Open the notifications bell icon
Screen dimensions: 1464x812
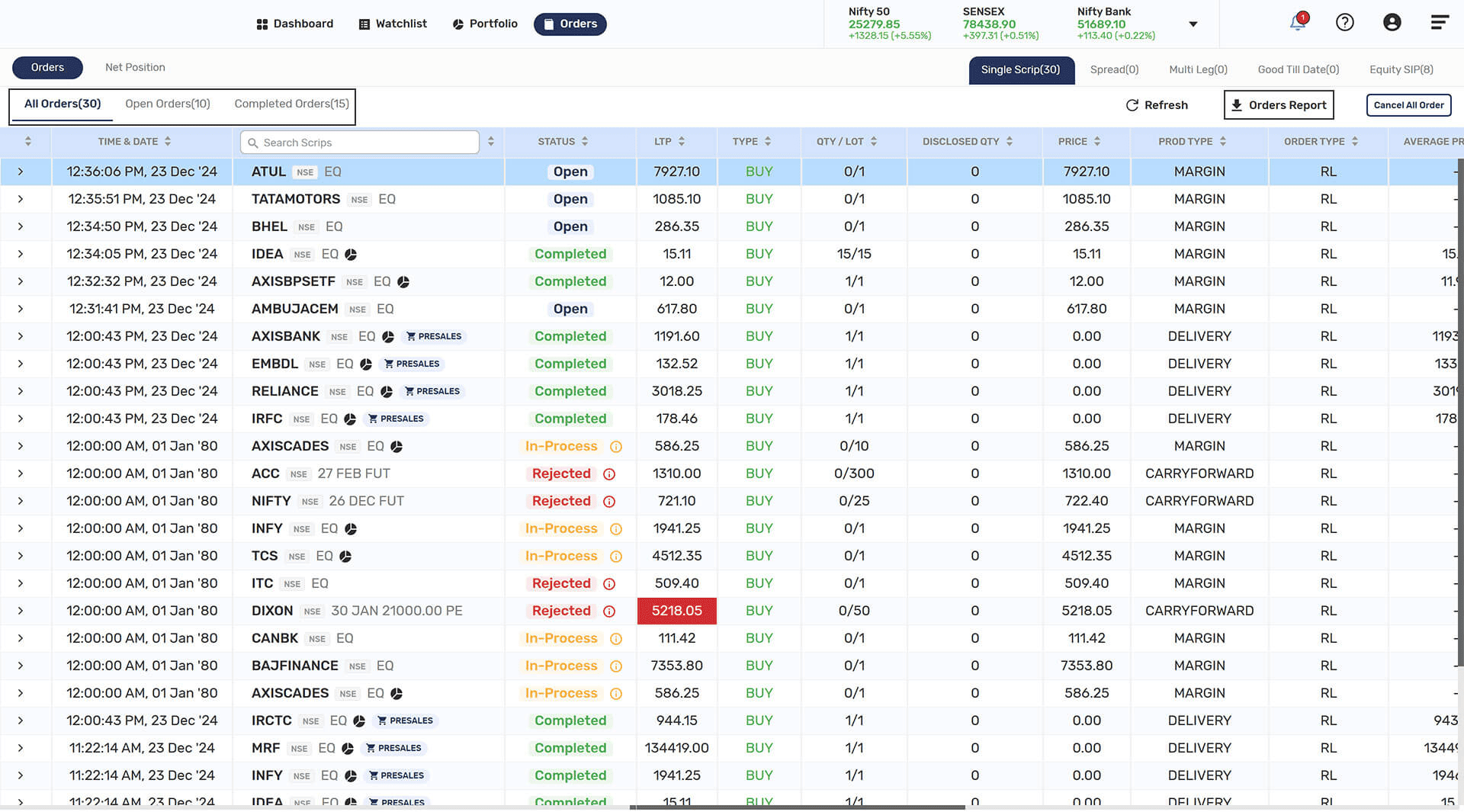click(1298, 22)
